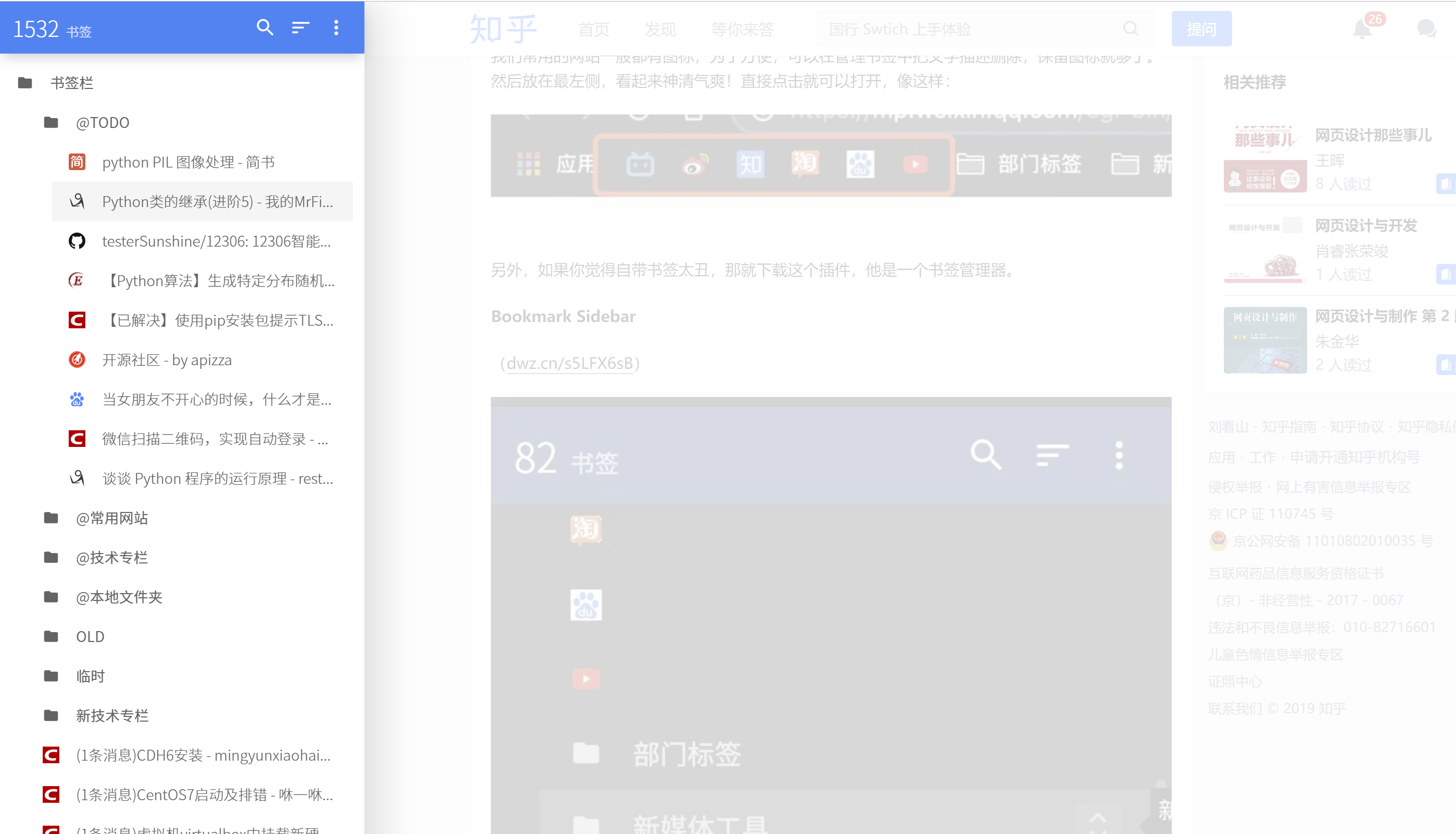Image resolution: width=1456 pixels, height=834 pixels.
Task: Go to 发现 tab on Zhihu
Action: pos(660,29)
